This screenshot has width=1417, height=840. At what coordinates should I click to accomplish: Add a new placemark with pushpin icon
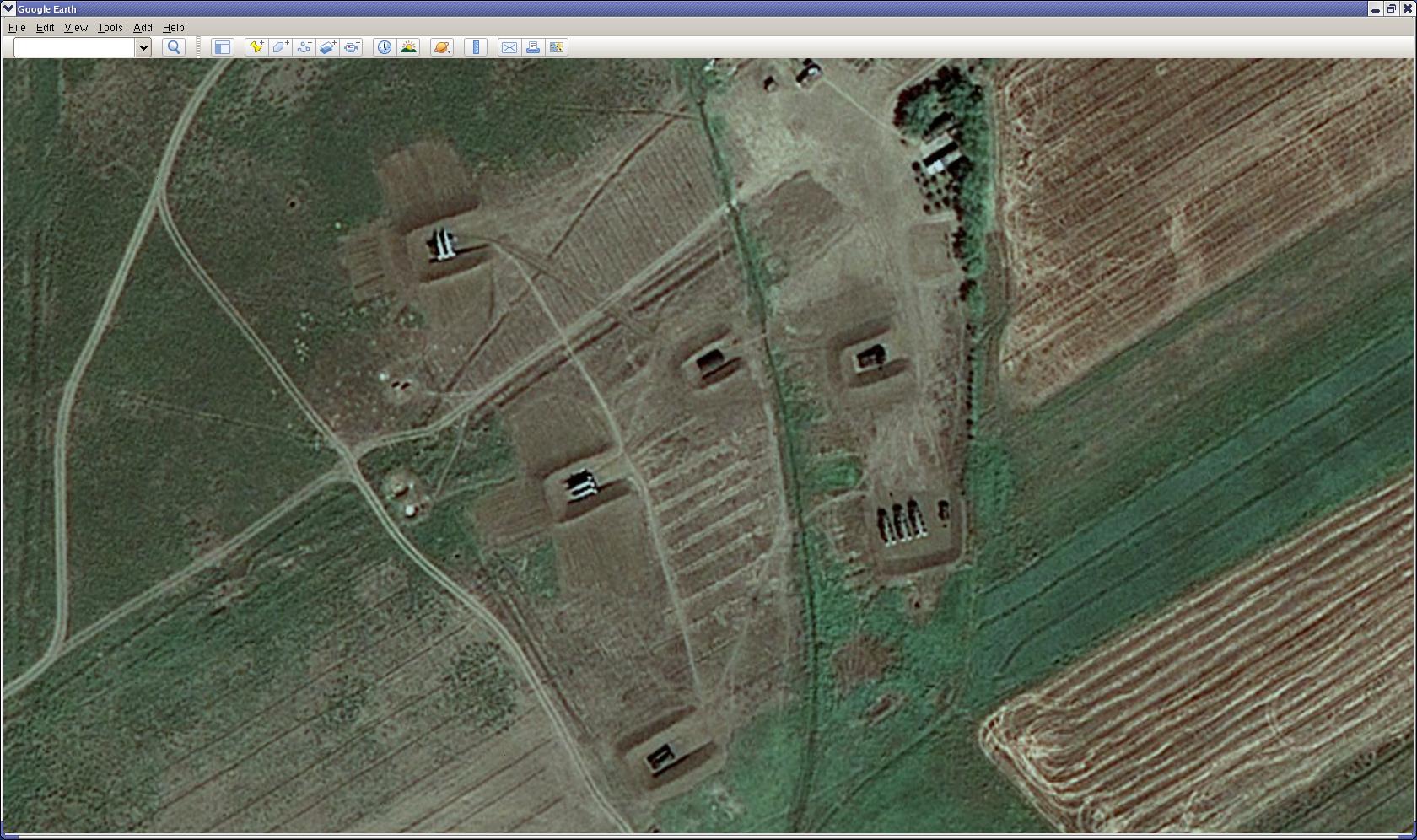coord(256,47)
